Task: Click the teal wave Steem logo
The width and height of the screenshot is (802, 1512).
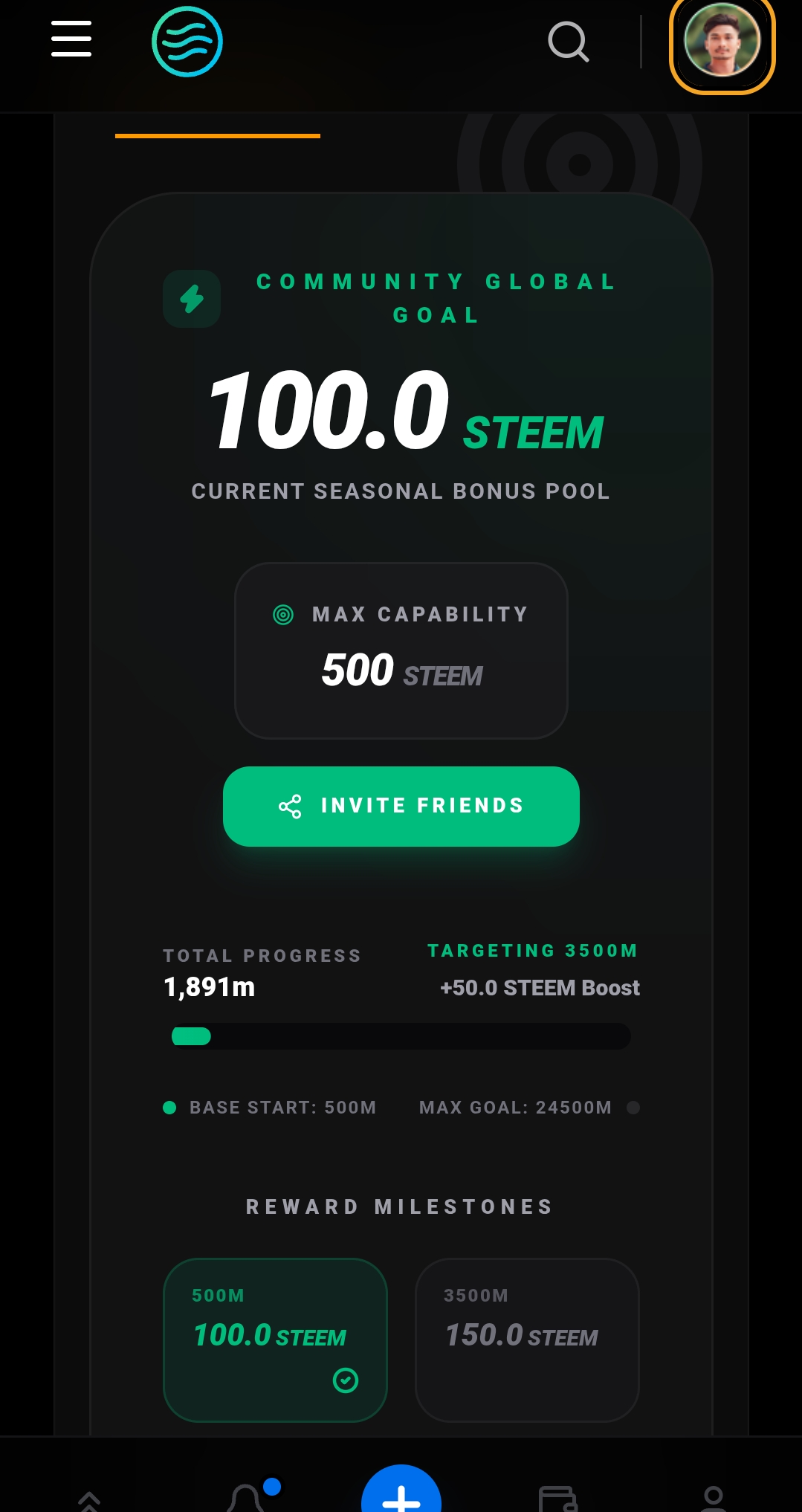Action: point(187,42)
